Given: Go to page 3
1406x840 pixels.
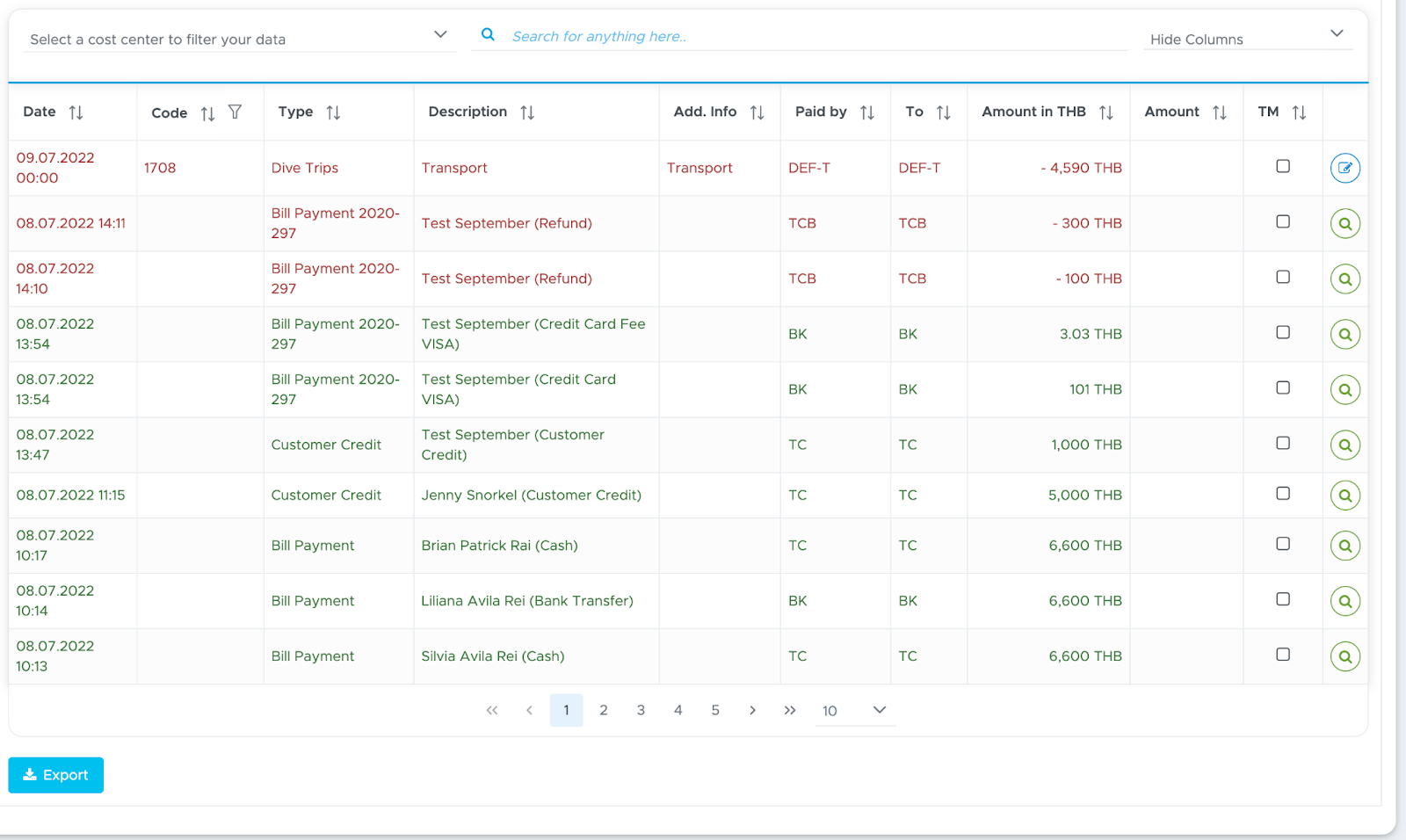Looking at the screenshot, I should (641, 710).
